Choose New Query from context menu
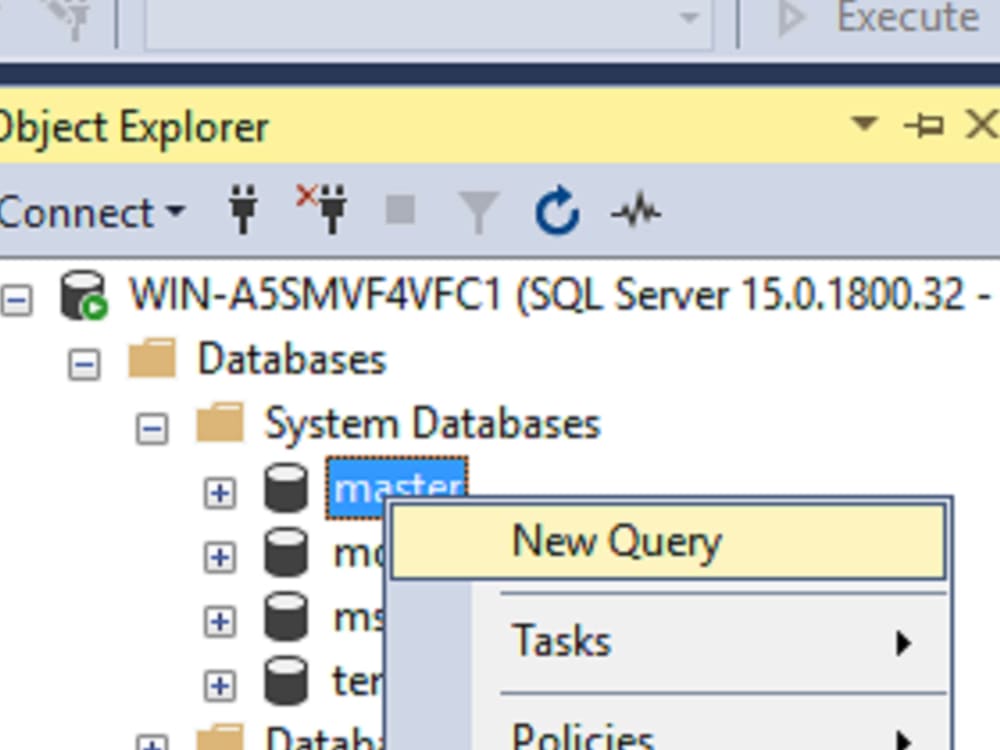The height and width of the screenshot is (750, 1000). click(668, 542)
